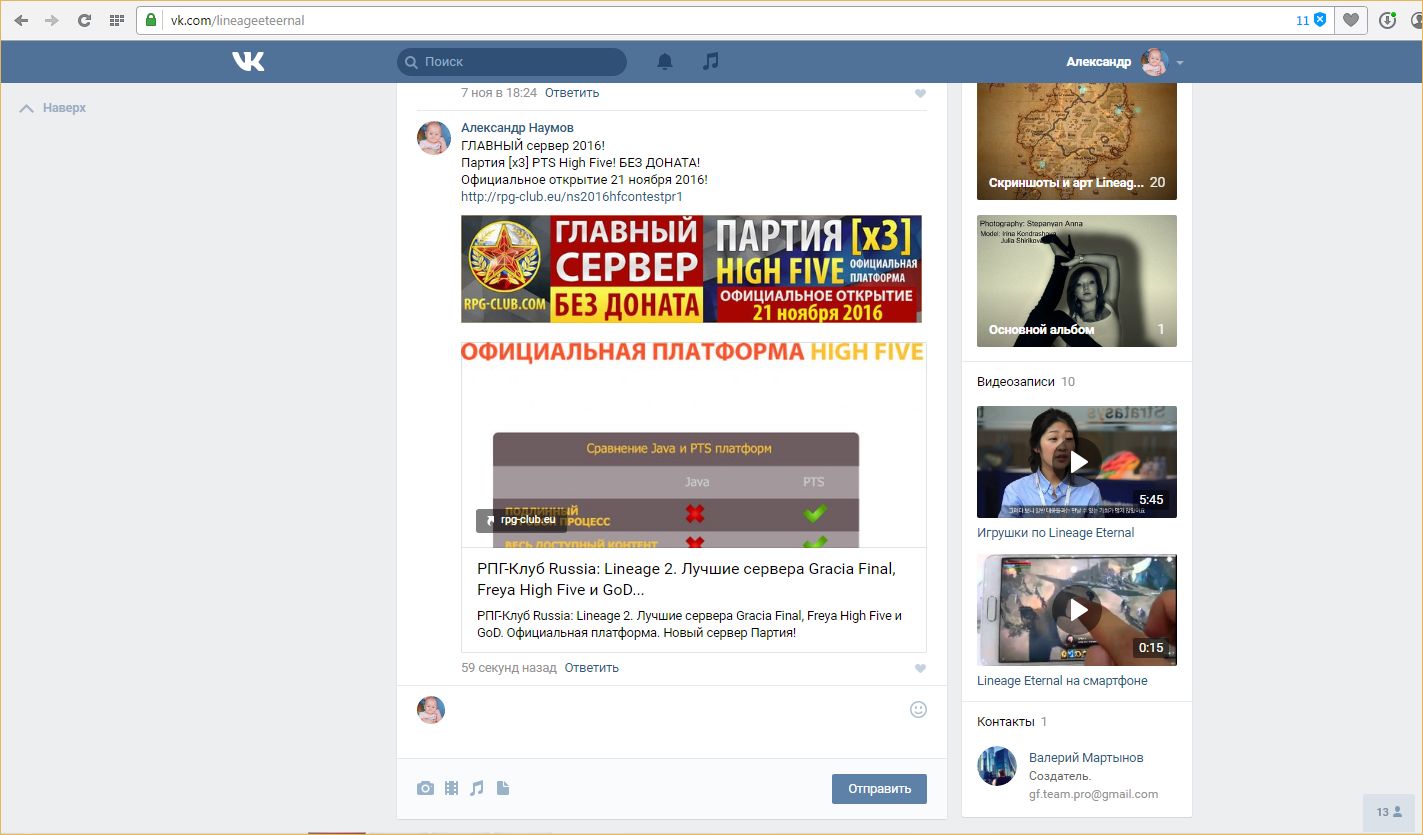Open the РПГ-Клуб Russia: Lineage 2 article title
The width and height of the screenshot is (1423, 835).
coord(686,579)
